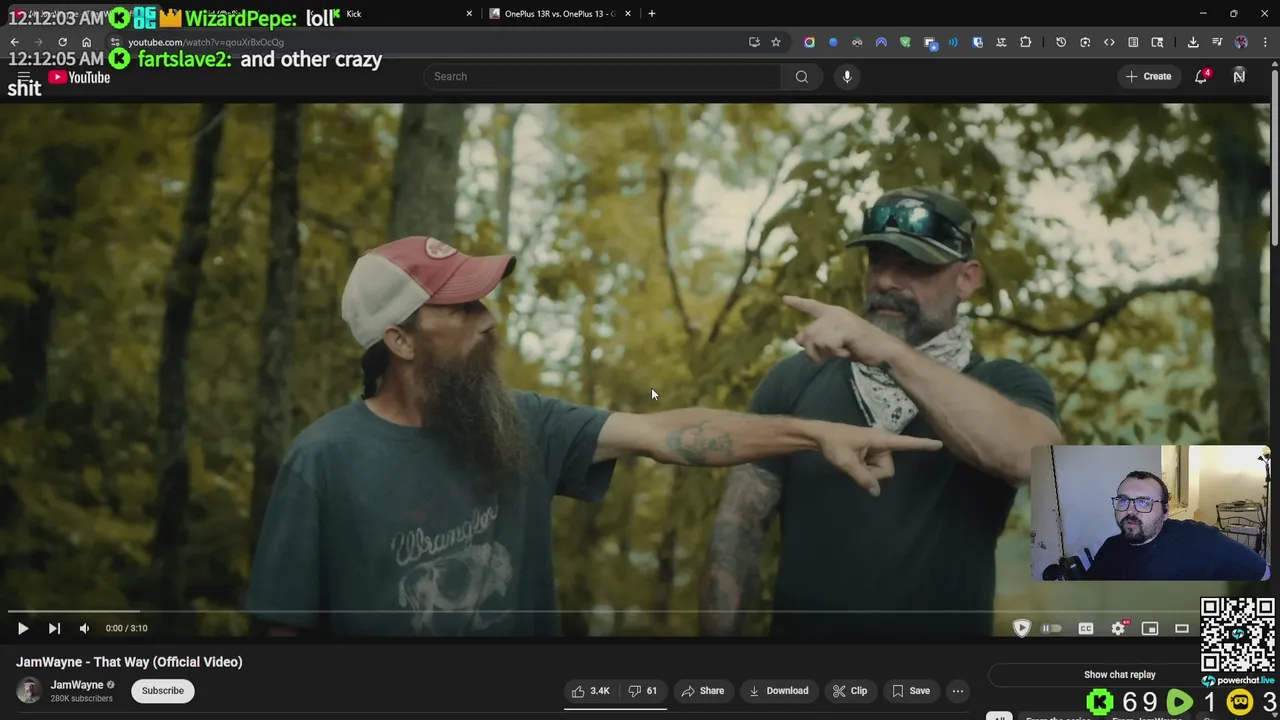Click the reading list side panel icon
The width and height of the screenshot is (1280, 720).
pyautogui.click(x=1133, y=42)
